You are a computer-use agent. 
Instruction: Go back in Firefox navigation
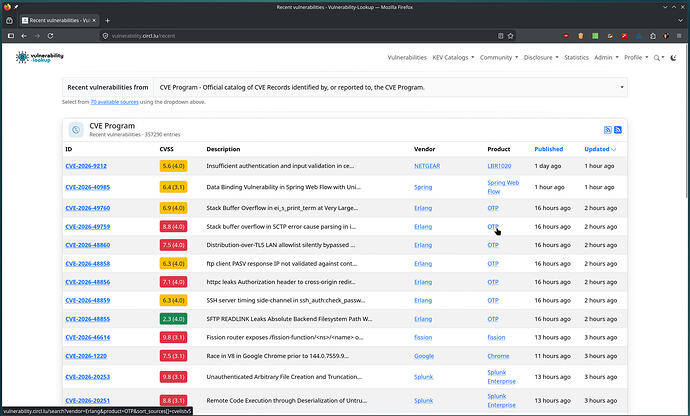tap(24, 36)
